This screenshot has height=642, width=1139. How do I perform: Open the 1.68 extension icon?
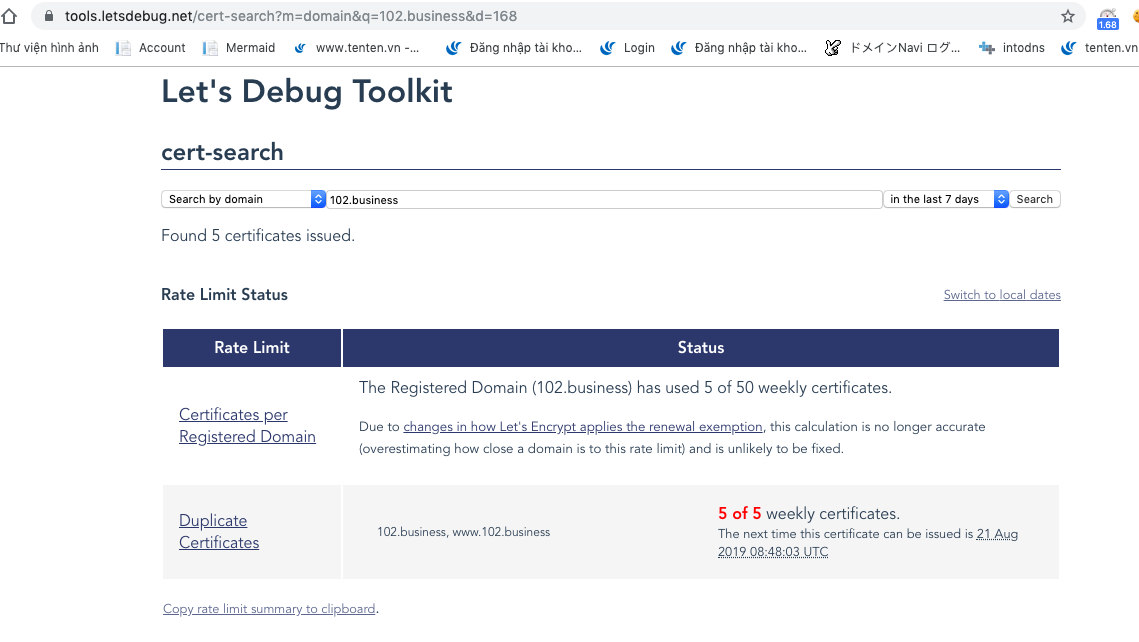1108,18
